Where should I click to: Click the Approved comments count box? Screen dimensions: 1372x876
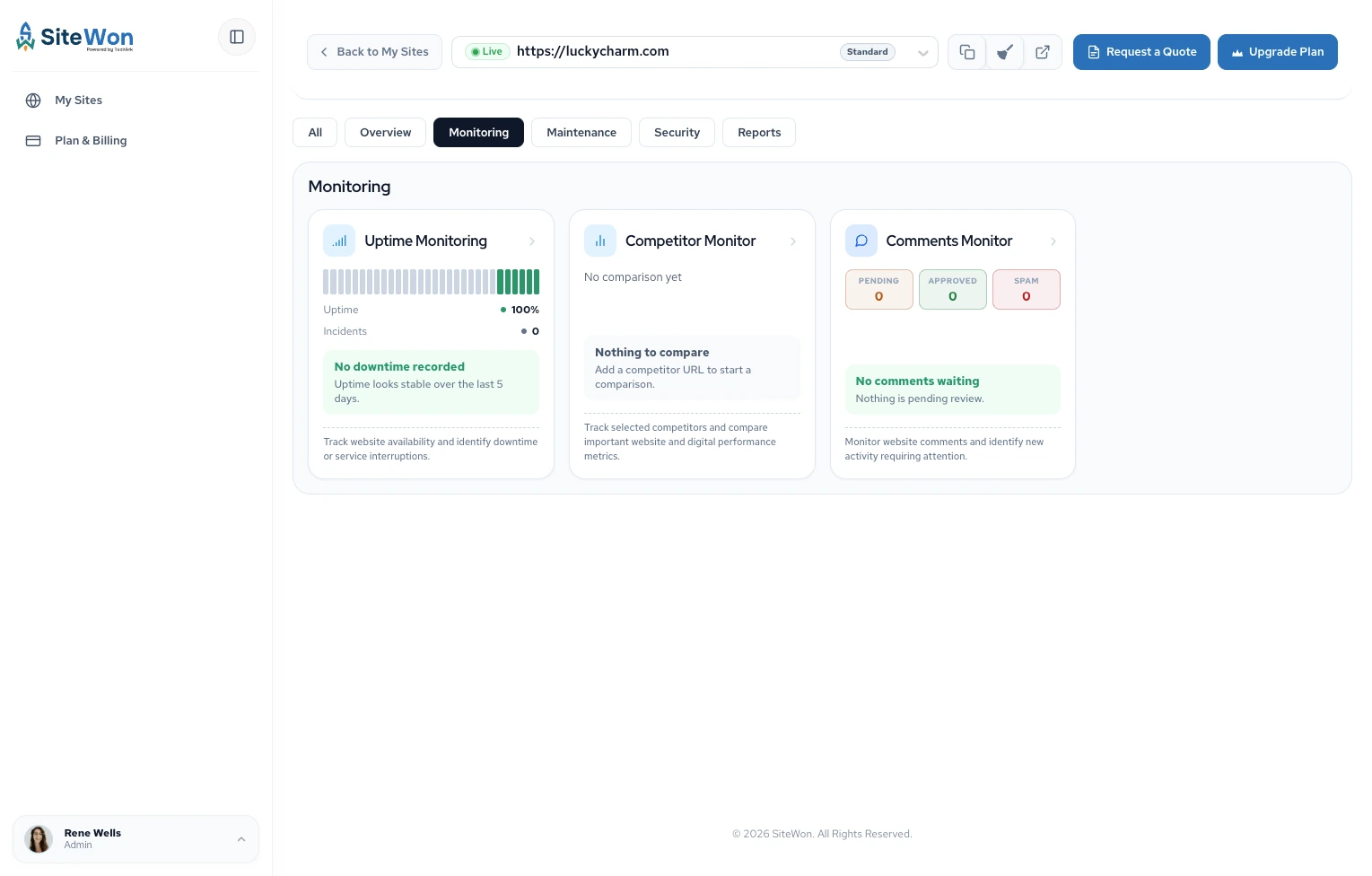click(953, 290)
